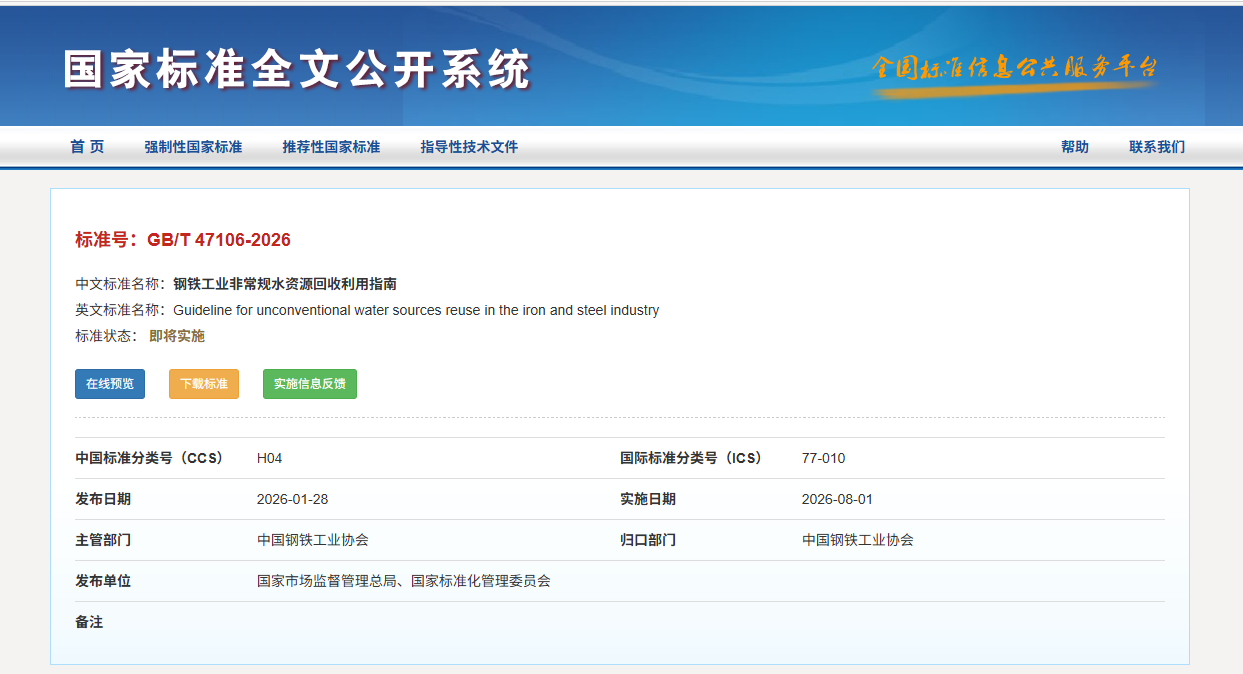Click the ICS classification code 77-010

pyautogui.click(x=820, y=457)
